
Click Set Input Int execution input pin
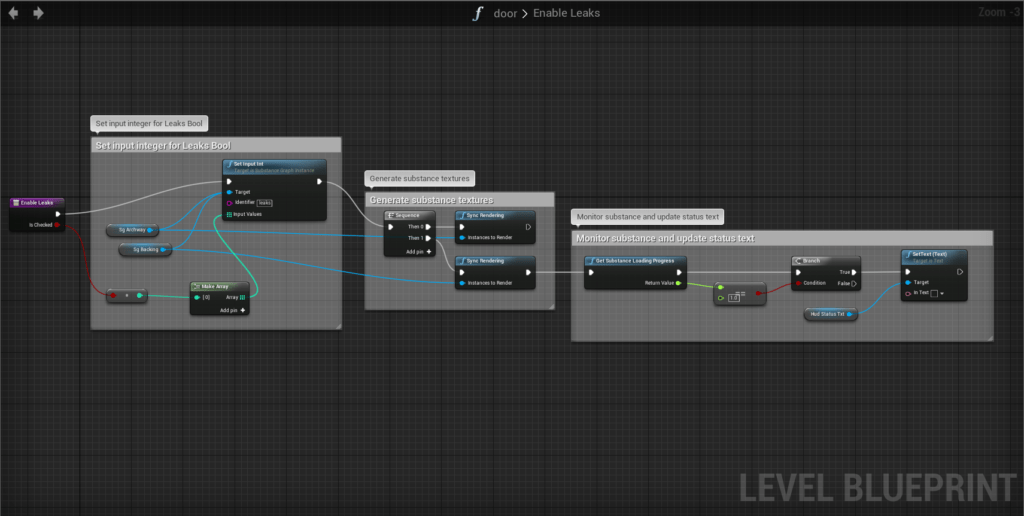pos(229,182)
